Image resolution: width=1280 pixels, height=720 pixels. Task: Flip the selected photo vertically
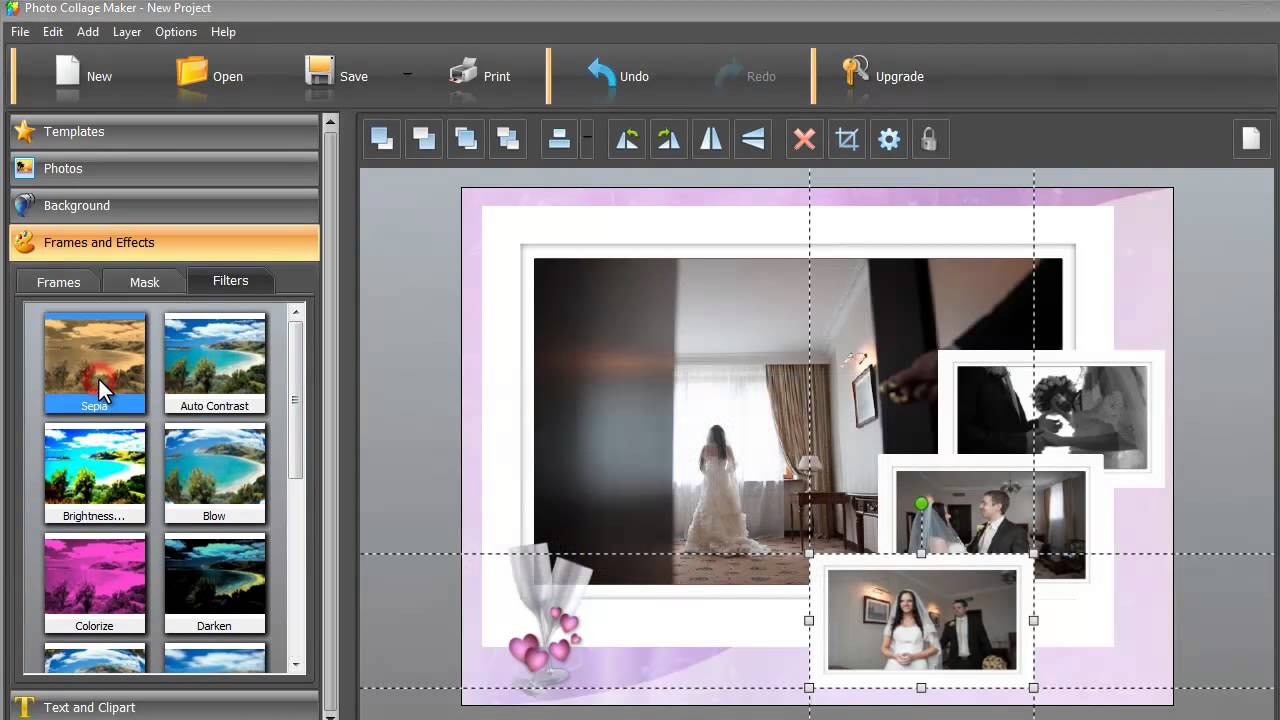click(x=753, y=139)
